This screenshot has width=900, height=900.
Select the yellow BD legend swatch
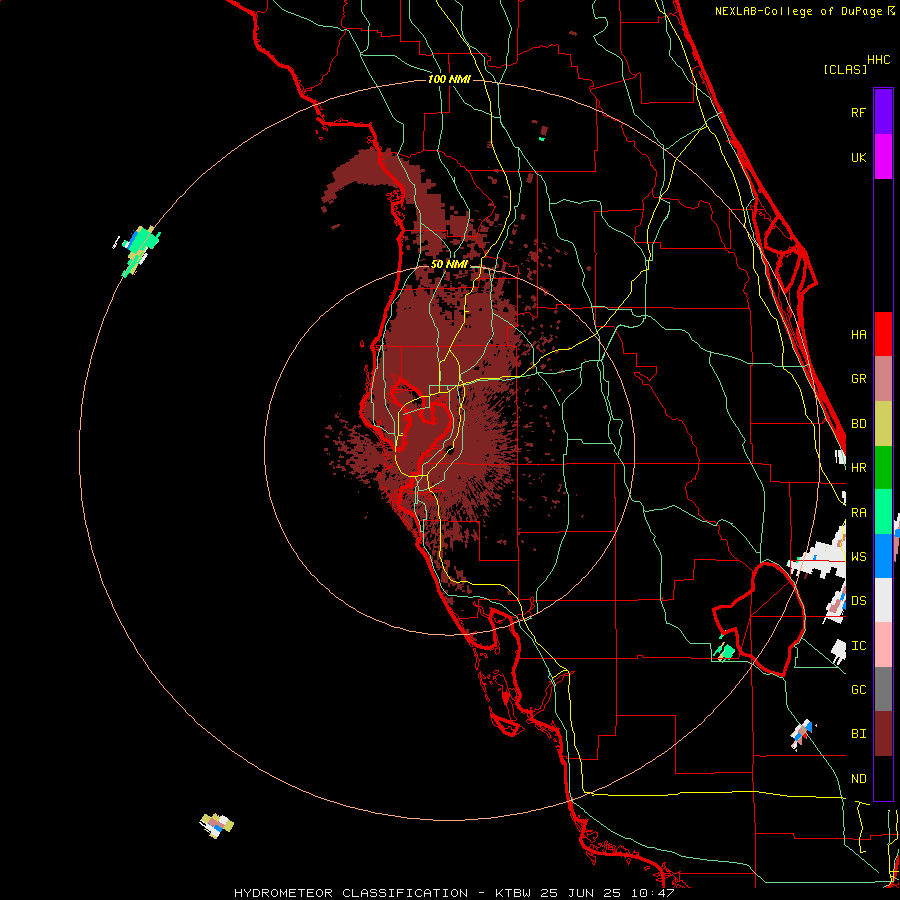883,423
